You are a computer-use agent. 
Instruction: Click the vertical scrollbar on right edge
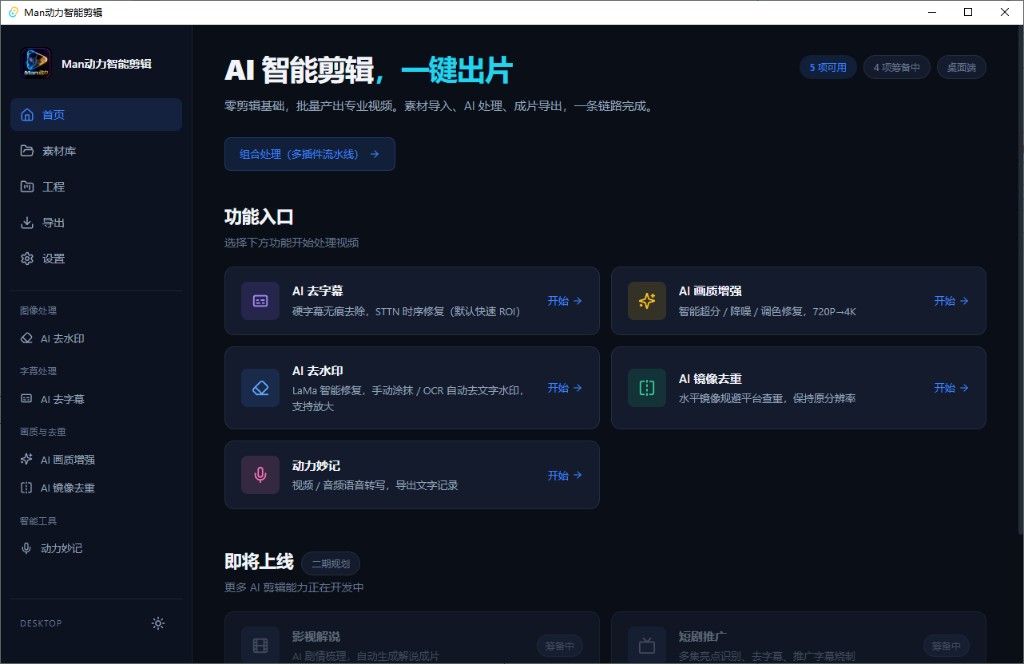click(x=1020, y=281)
